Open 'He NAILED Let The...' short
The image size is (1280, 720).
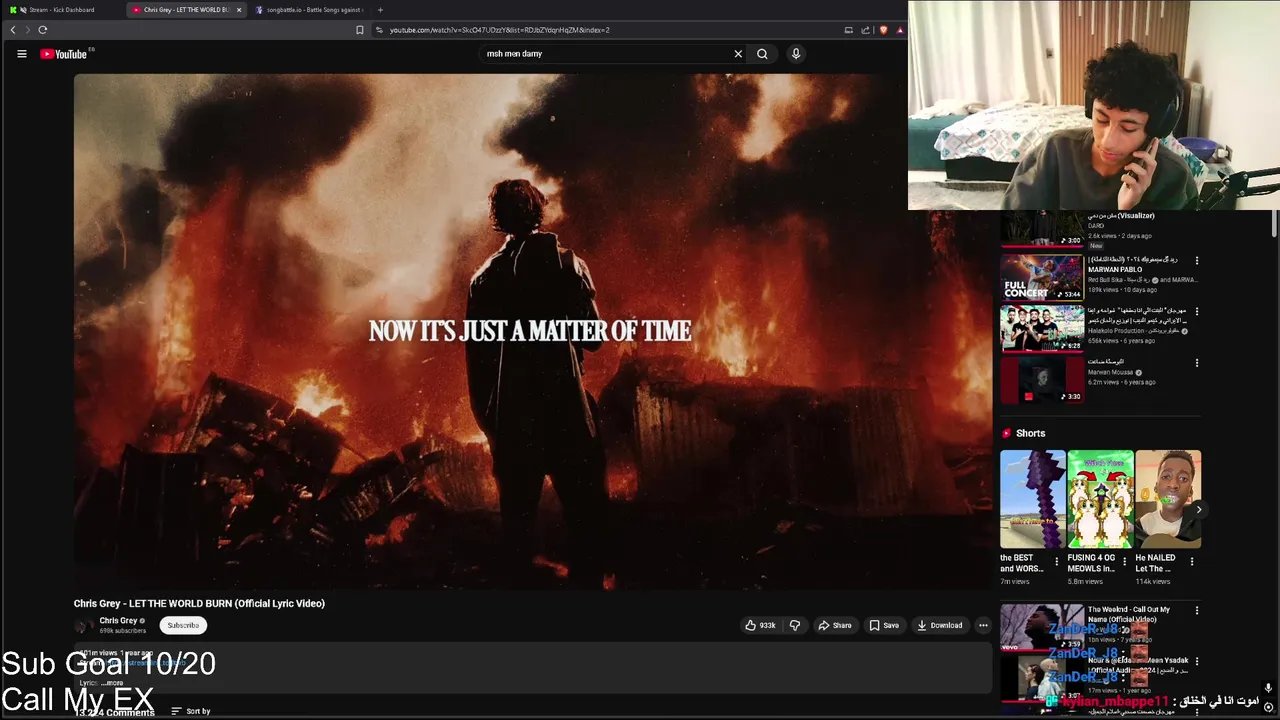click(x=1168, y=499)
